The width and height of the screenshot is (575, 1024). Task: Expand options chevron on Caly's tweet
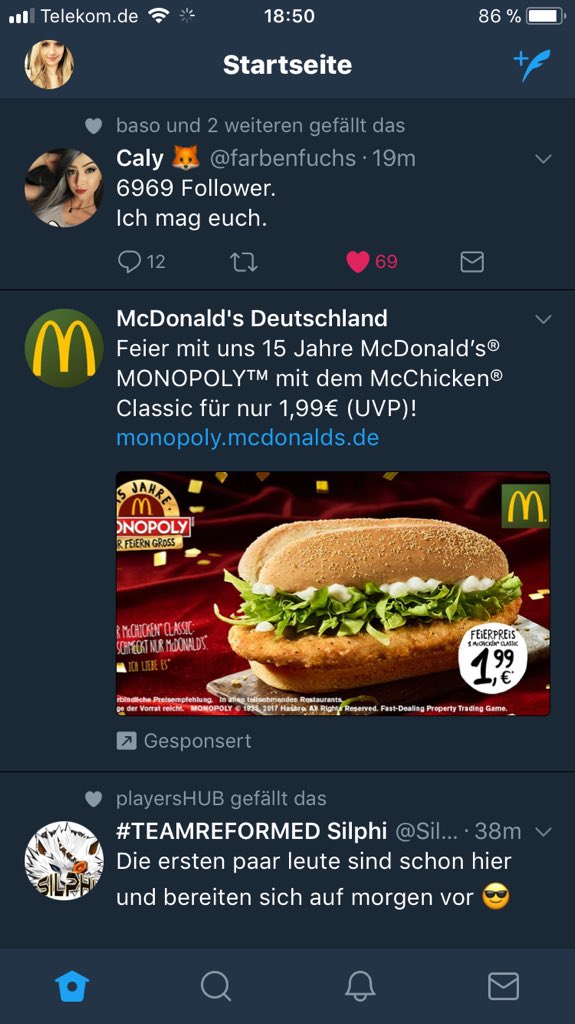click(x=543, y=159)
